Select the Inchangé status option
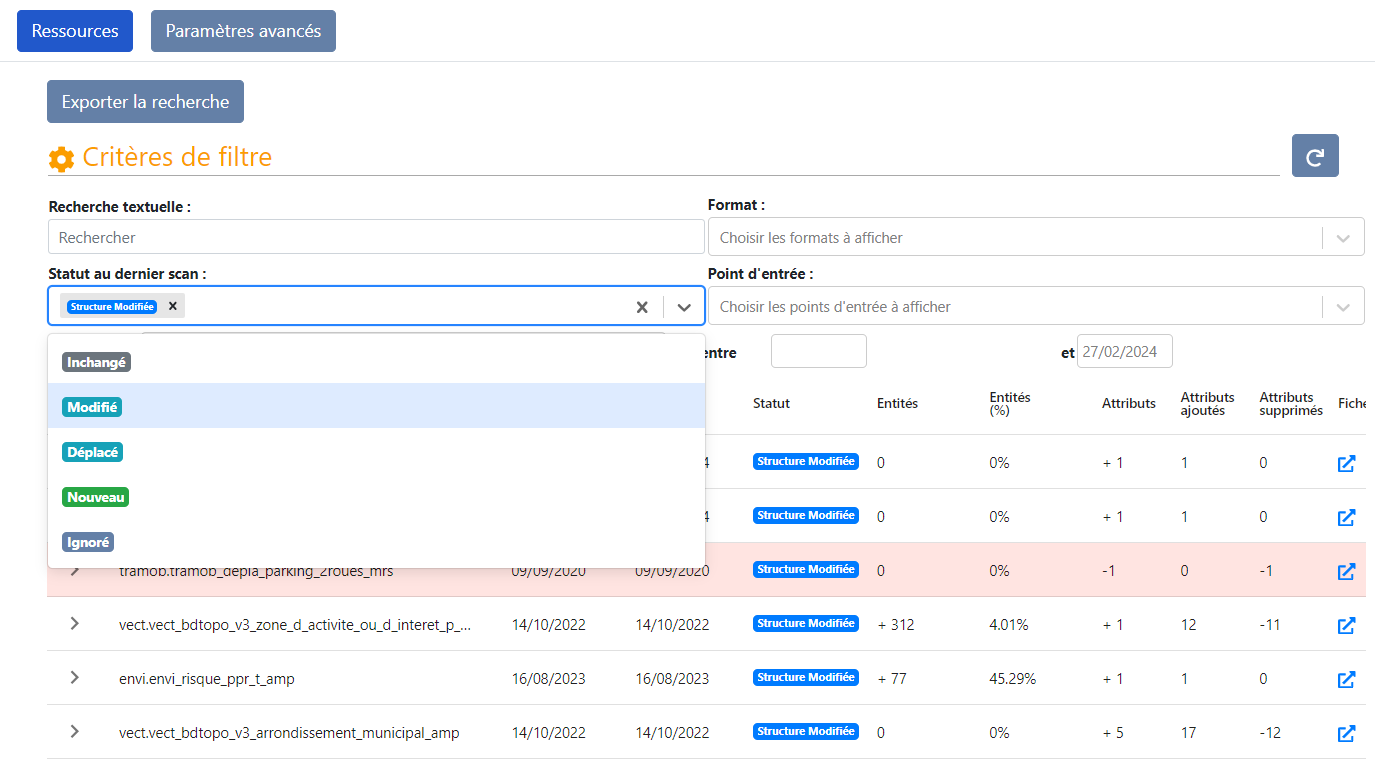The image size is (1377, 761). [x=376, y=362]
